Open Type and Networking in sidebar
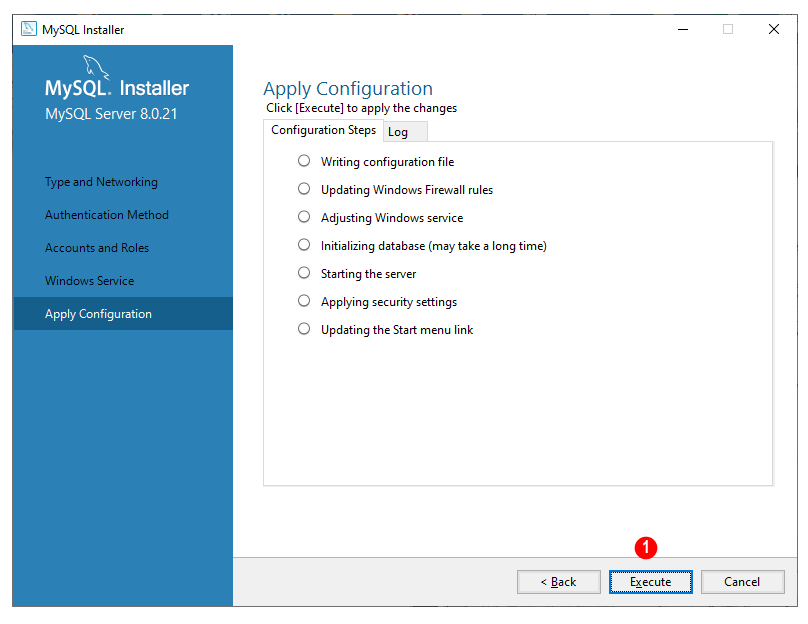Image resolution: width=808 pixels, height=624 pixels. pyautogui.click(x=101, y=182)
